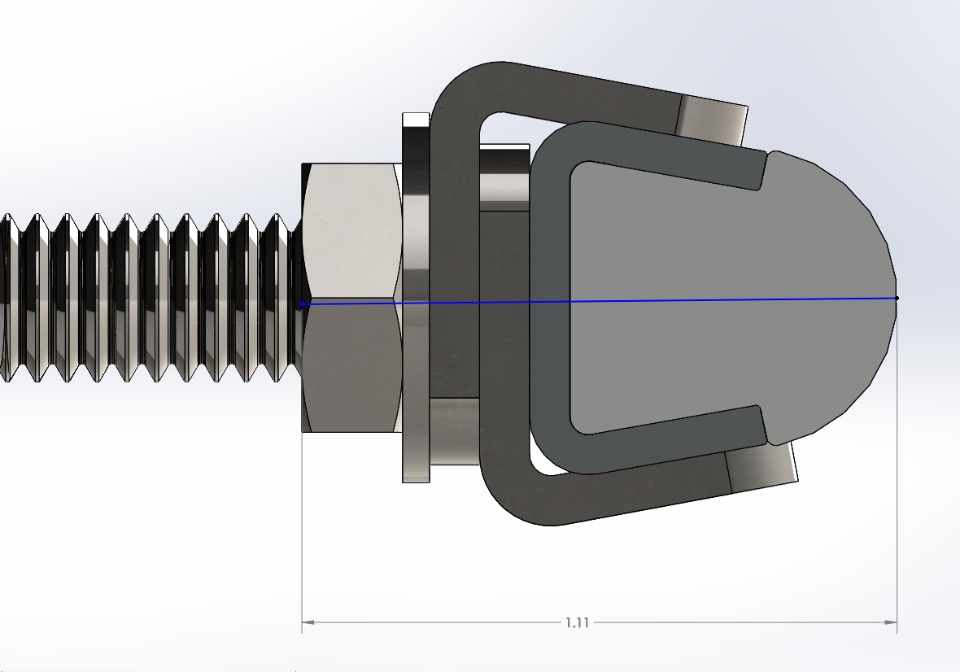Select the threaded bolt shank
This screenshot has height=672, width=960.
pos(152,297)
